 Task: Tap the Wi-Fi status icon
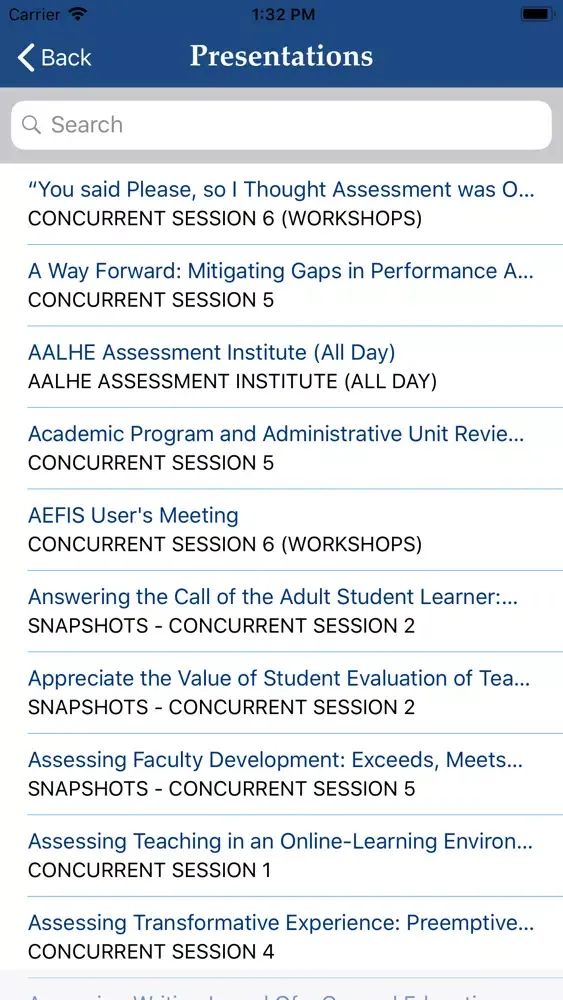coord(78,14)
